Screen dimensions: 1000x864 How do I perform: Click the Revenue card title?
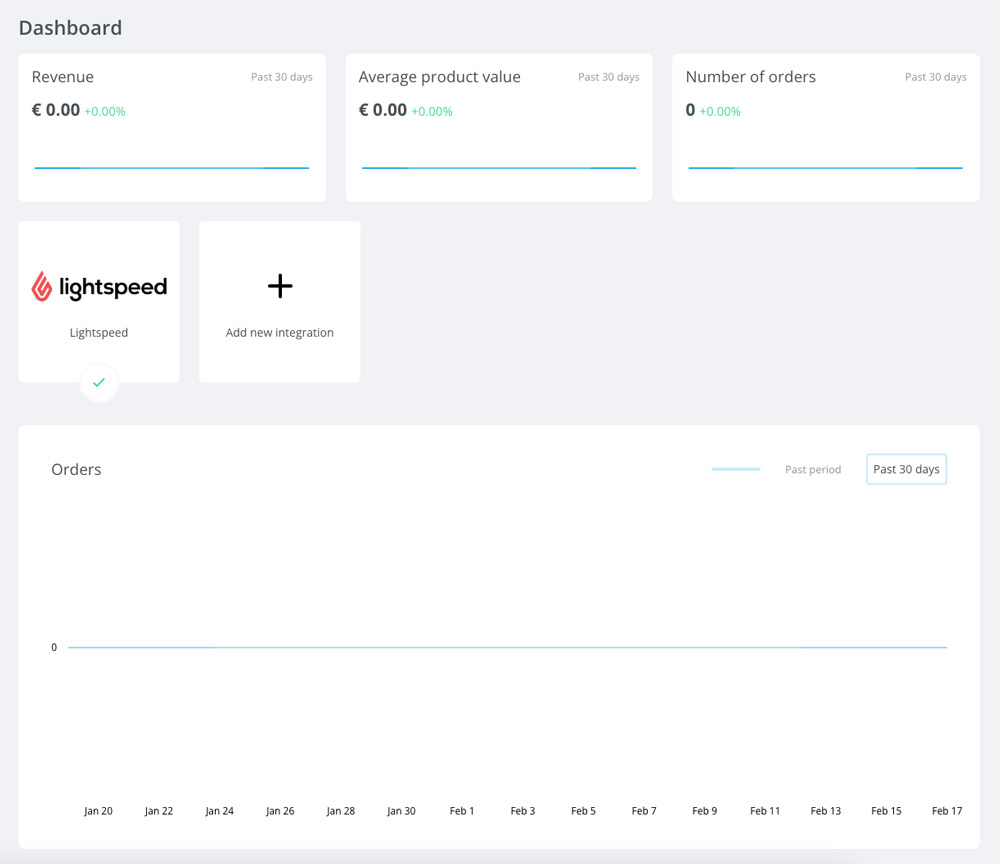[x=62, y=77]
